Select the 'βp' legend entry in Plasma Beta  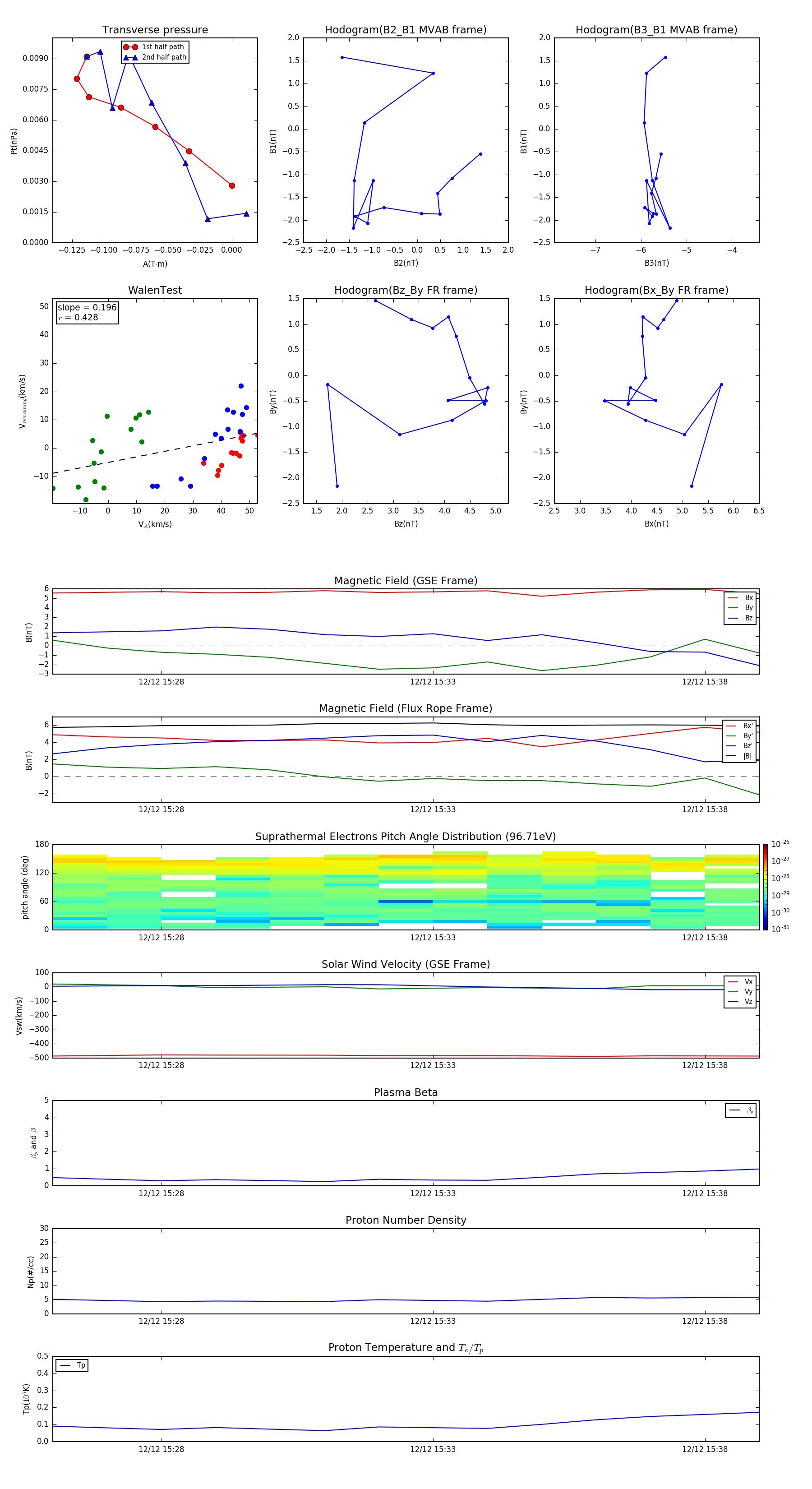click(741, 1110)
